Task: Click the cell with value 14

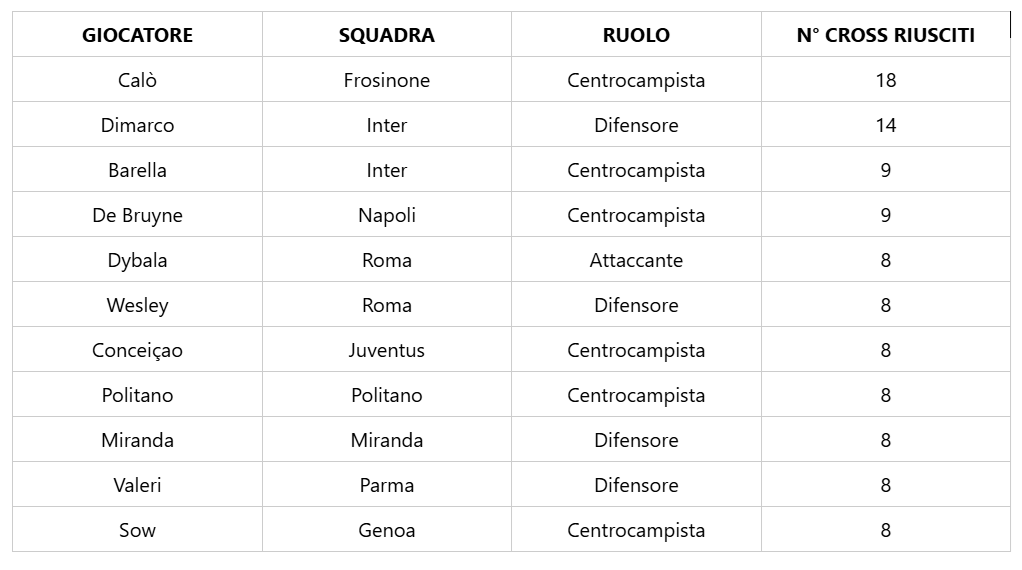Action: point(886,124)
